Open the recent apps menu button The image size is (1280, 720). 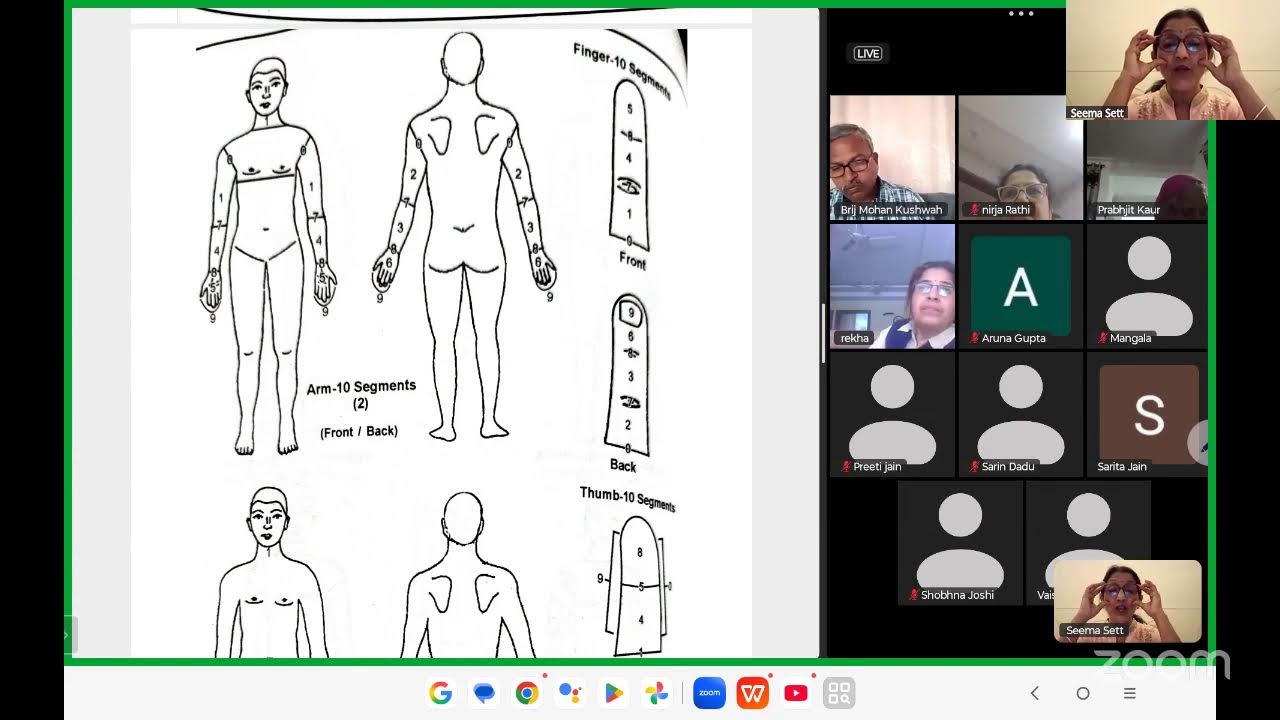click(x=1129, y=693)
